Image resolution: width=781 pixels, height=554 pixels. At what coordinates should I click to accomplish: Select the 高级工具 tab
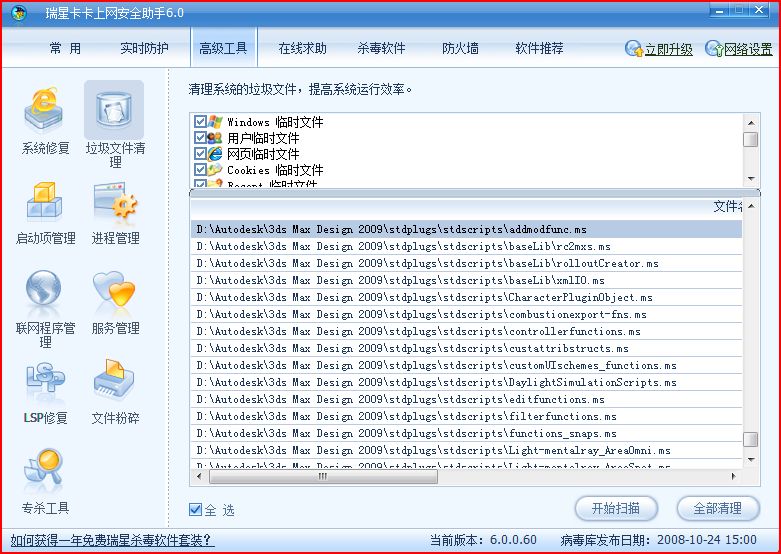pos(224,48)
